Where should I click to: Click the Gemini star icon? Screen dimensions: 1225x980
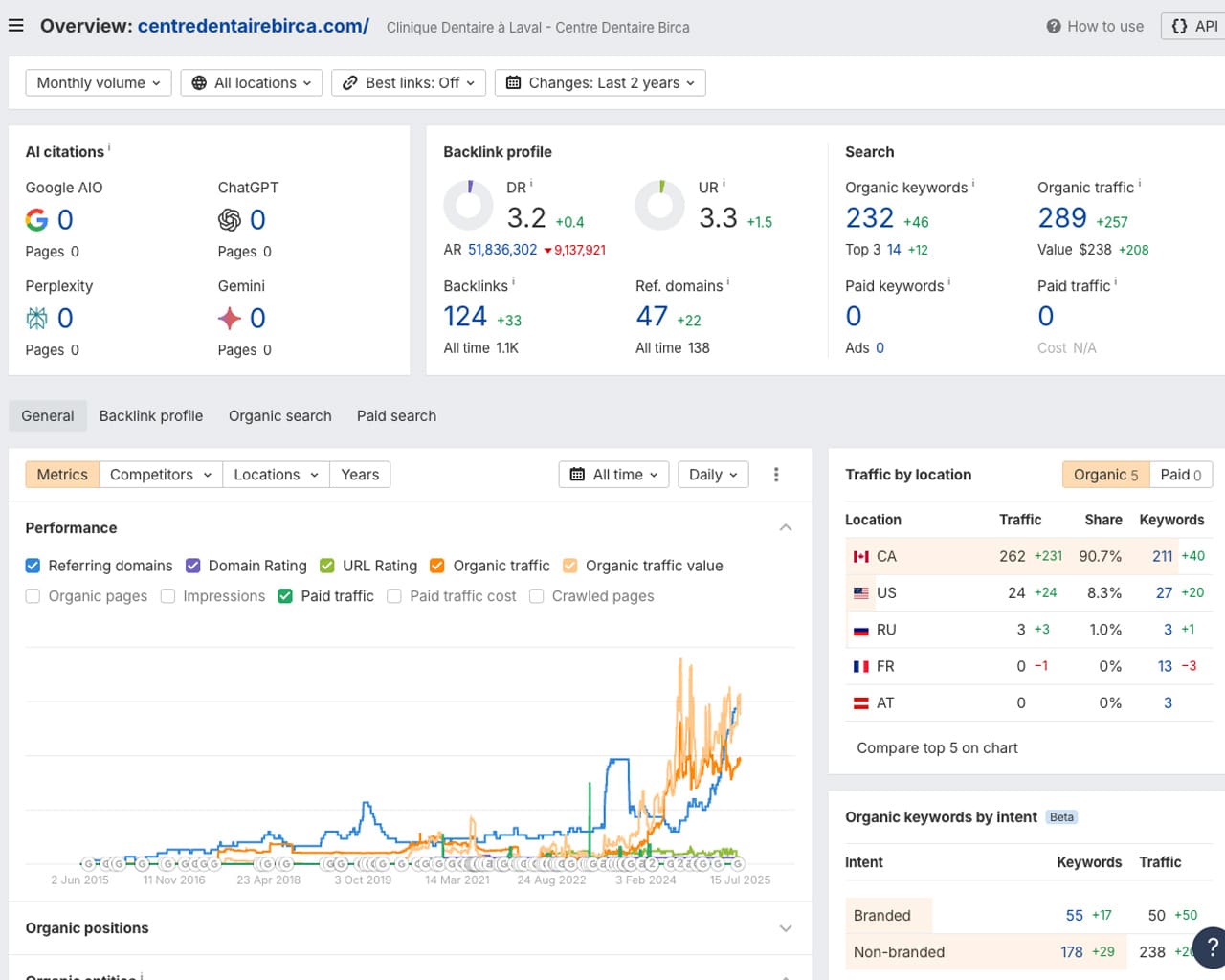[x=230, y=318]
